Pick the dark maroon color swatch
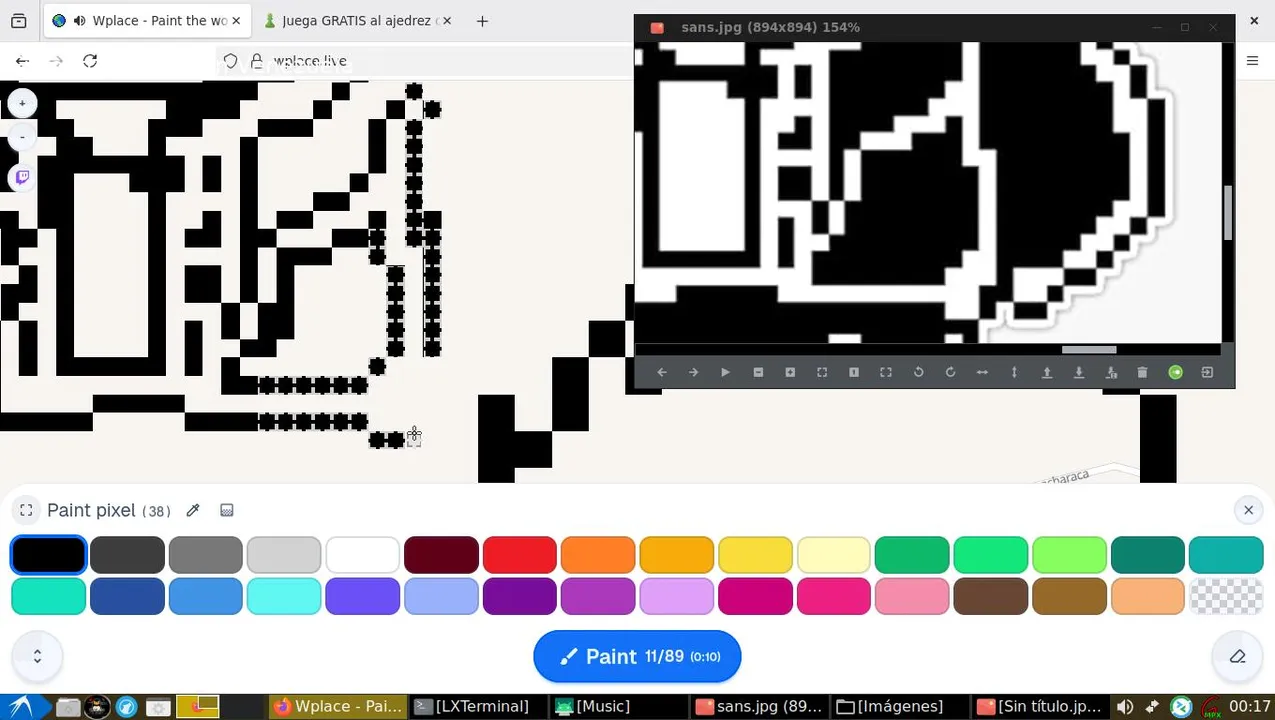1275x720 pixels. click(441, 554)
